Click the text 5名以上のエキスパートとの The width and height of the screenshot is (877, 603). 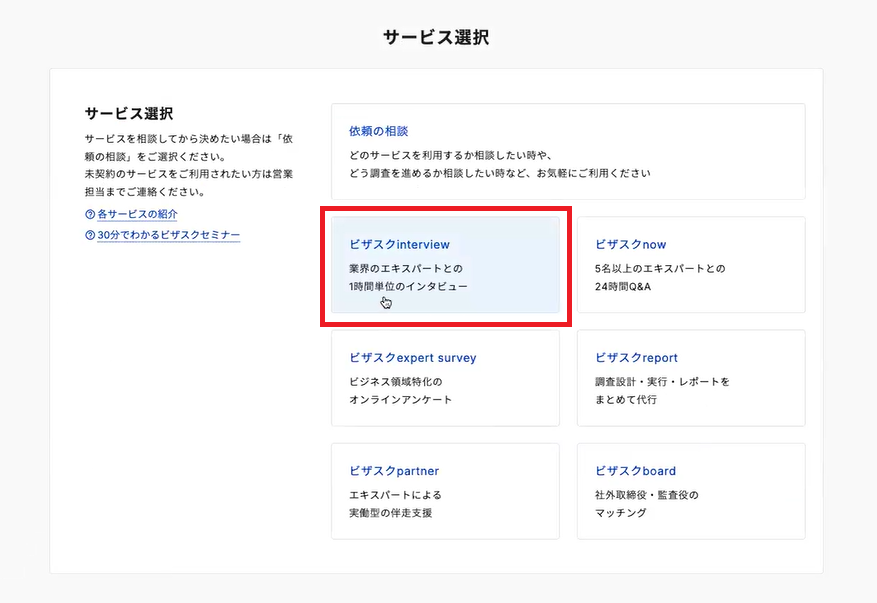660,268
